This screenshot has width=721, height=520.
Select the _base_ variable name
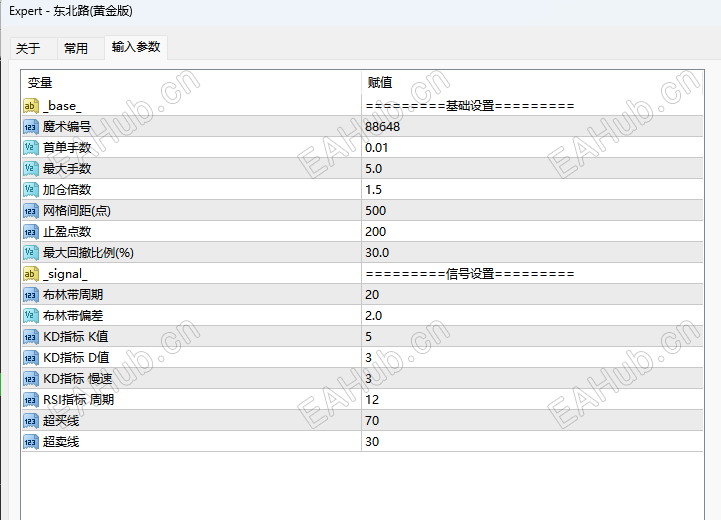62,106
